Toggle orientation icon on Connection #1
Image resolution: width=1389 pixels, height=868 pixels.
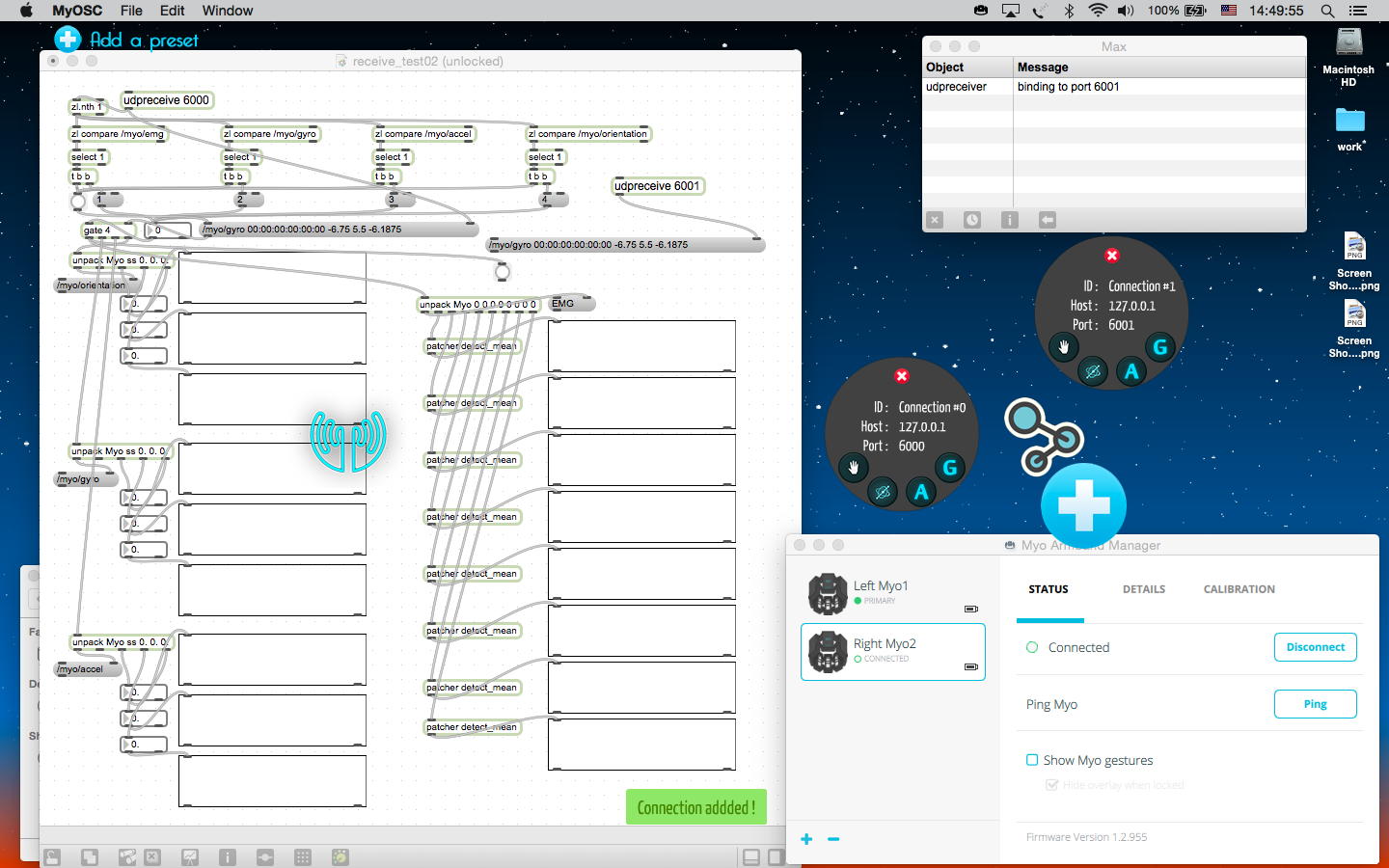1093,371
